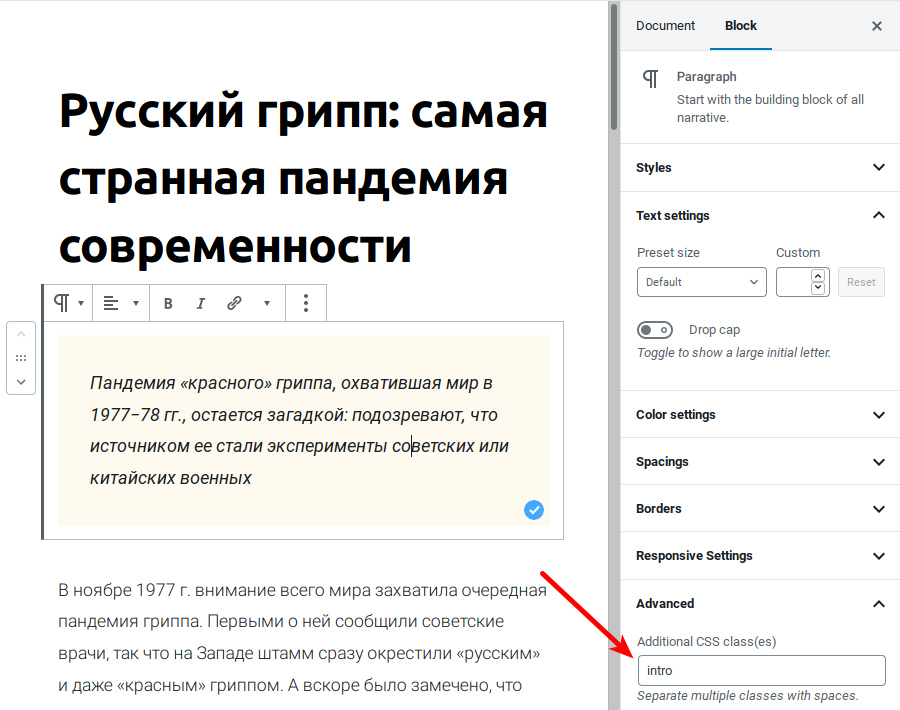Viewport: 900px width, 710px height.
Task: Toggle italic formatting
Action: tap(200, 303)
